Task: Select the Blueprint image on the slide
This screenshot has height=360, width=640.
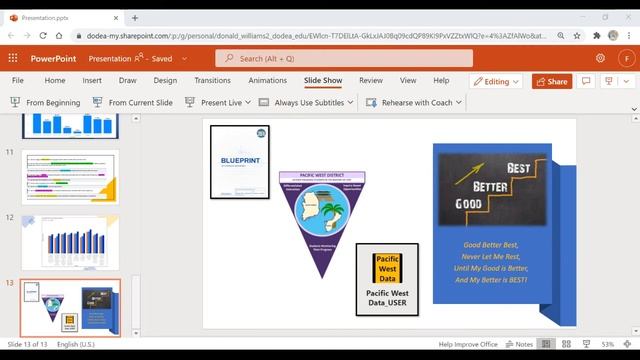Action: pos(240,162)
